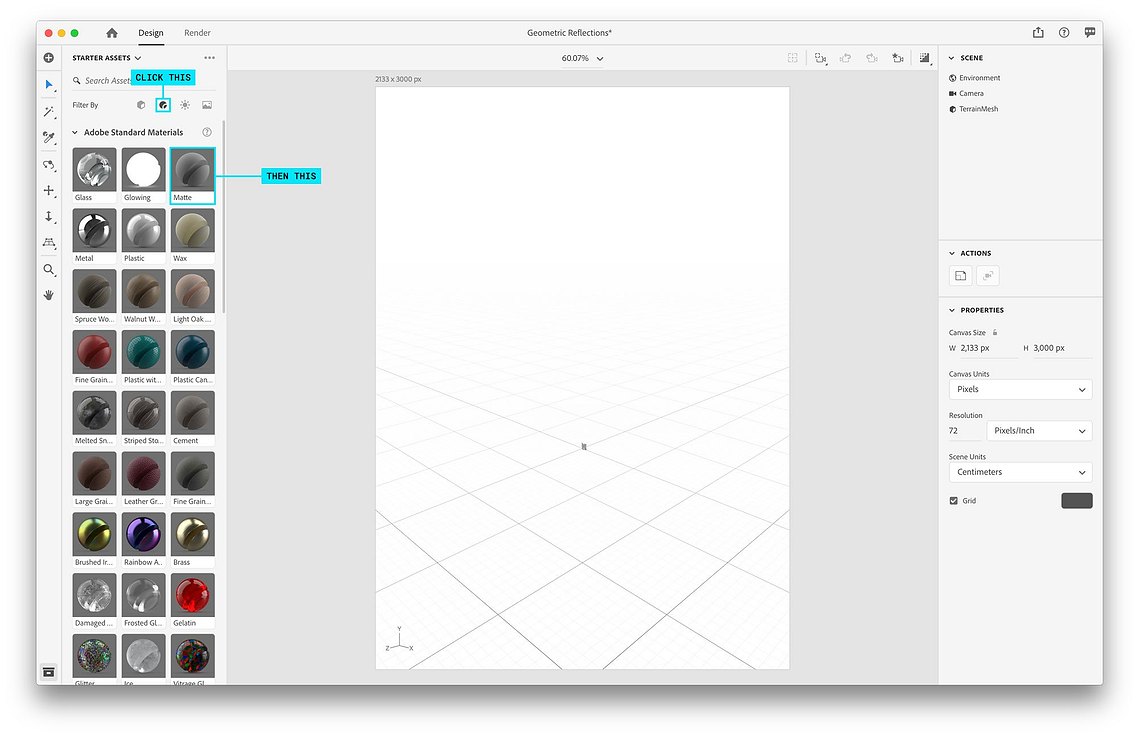Filter assets by materials

coord(163,105)
